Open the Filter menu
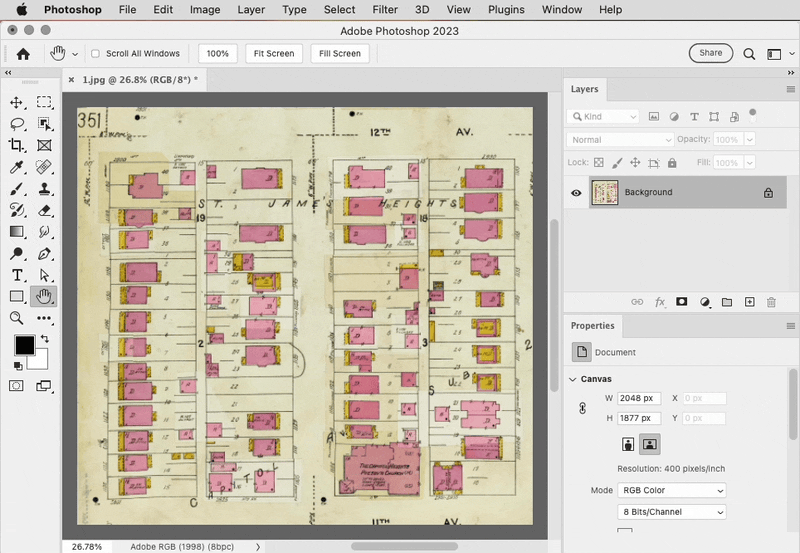This screenshot has width=800, height=553. pyautogui.click(x=385, y=9)
